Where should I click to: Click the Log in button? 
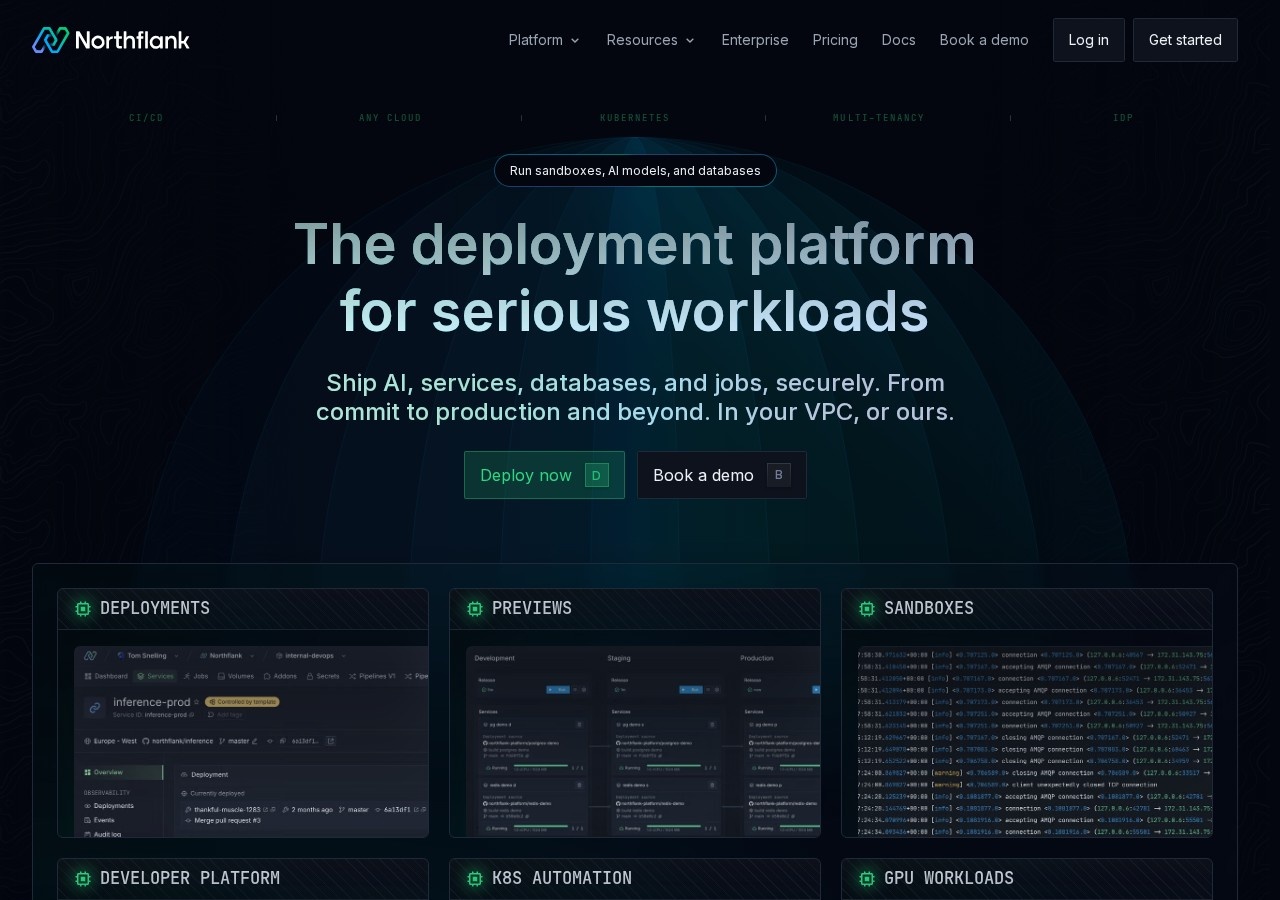(1089, 40)
